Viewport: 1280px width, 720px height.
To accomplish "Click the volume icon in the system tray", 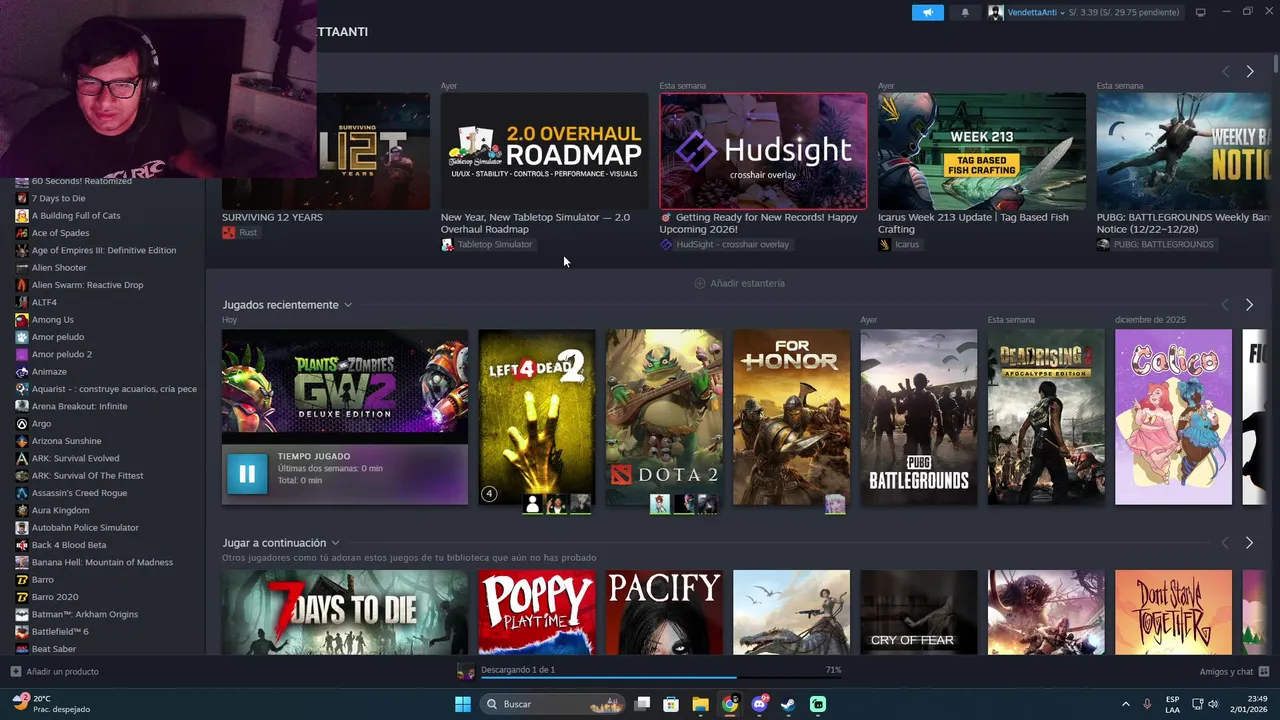I will (1213, 704).
